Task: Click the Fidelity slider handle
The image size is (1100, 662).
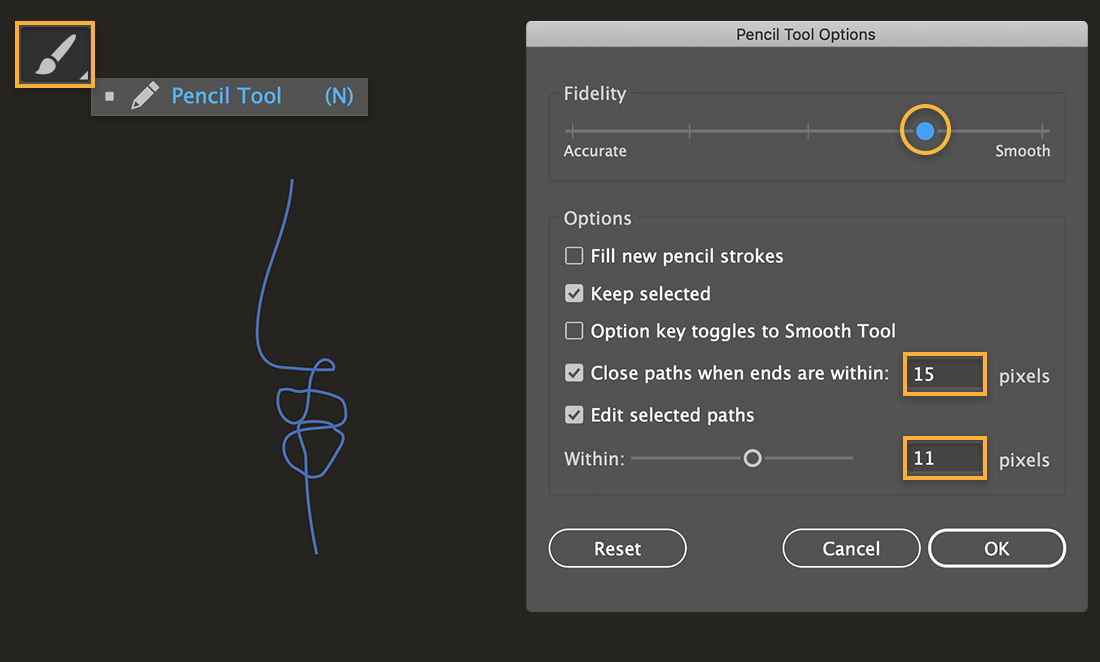Action: (925, 130)
